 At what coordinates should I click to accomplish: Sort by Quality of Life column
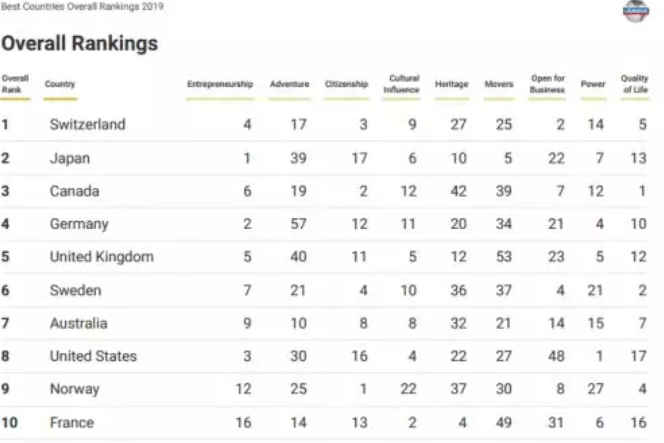635,84
